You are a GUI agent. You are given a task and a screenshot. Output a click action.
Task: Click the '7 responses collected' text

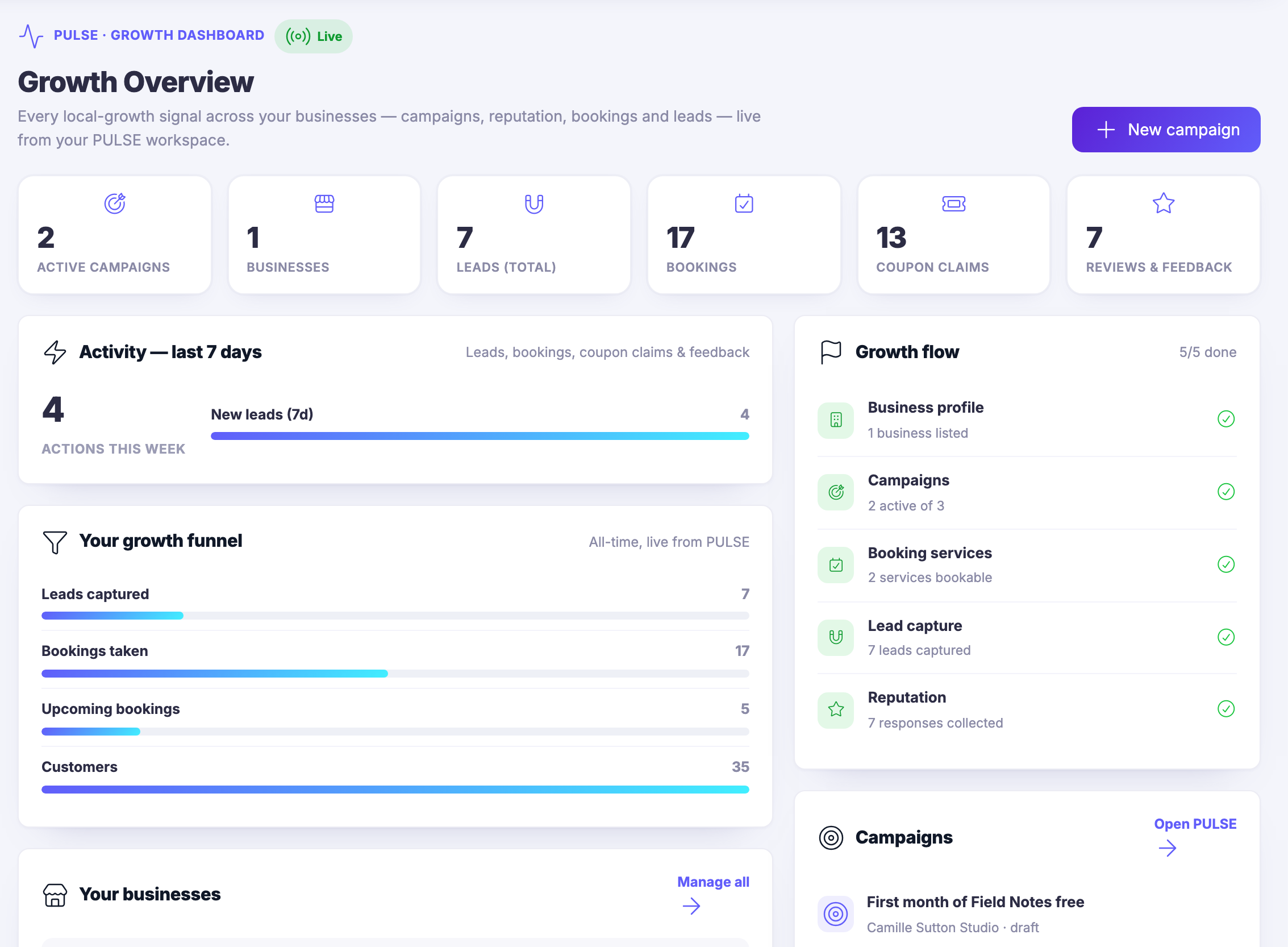(x=935, y=723)
